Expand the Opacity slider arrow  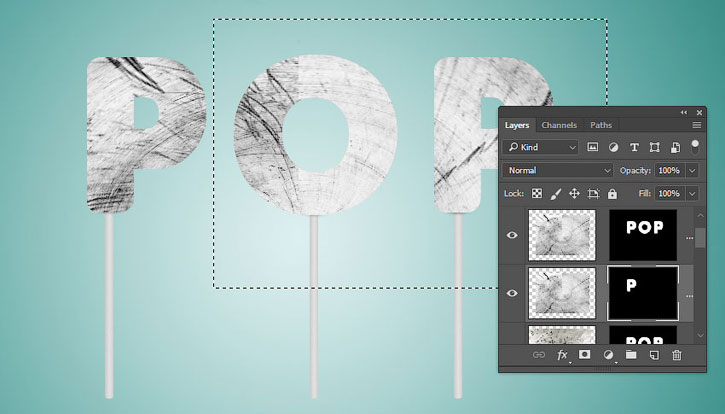692,171
